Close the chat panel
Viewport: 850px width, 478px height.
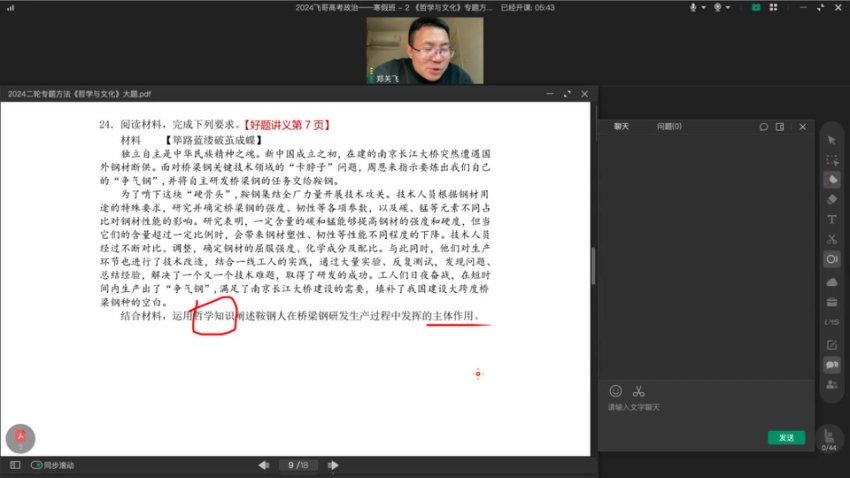click(803, 127)
